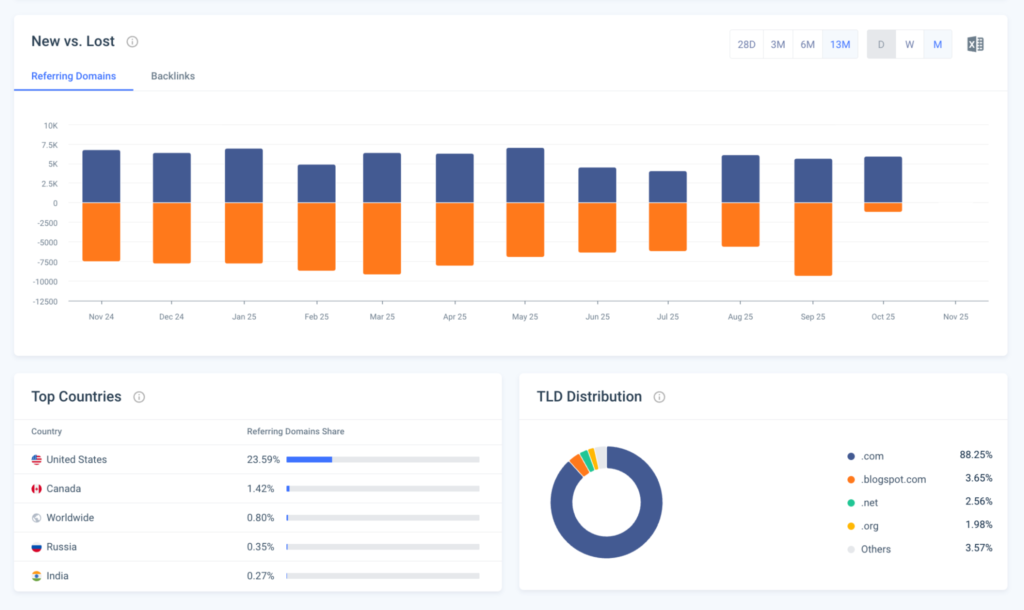Click the info icon beside TLD Distribution
The width and height of the screenshot is (1024, 610).
coord(659,397)
